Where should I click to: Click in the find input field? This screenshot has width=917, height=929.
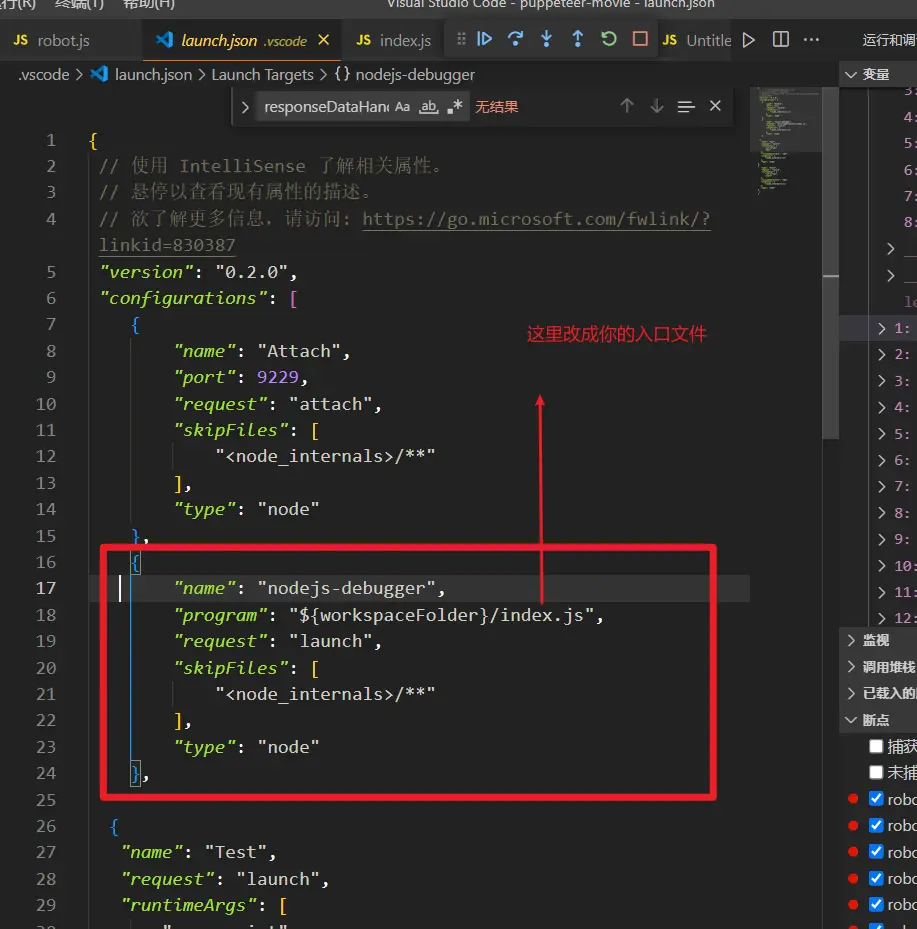(x=325, y=106)
